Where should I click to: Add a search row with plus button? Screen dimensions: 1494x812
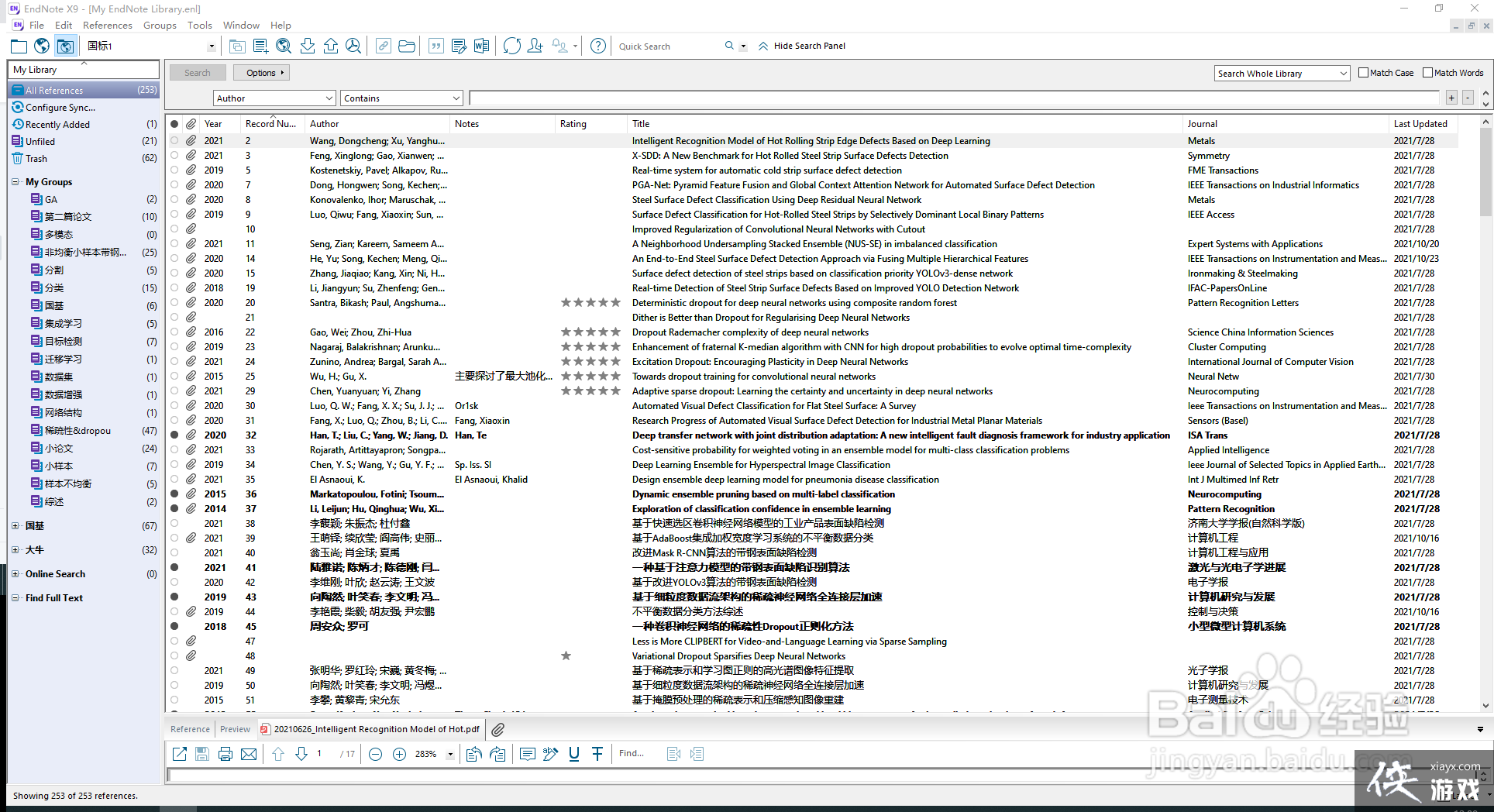pyautogui.click(x=1451, y=98)
